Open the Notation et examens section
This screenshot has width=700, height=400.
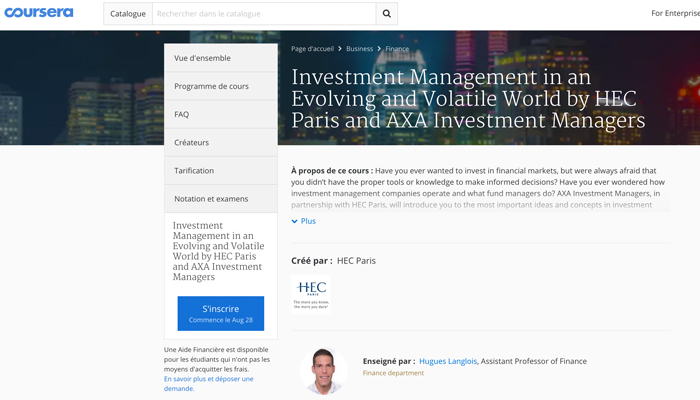(221, 199)
